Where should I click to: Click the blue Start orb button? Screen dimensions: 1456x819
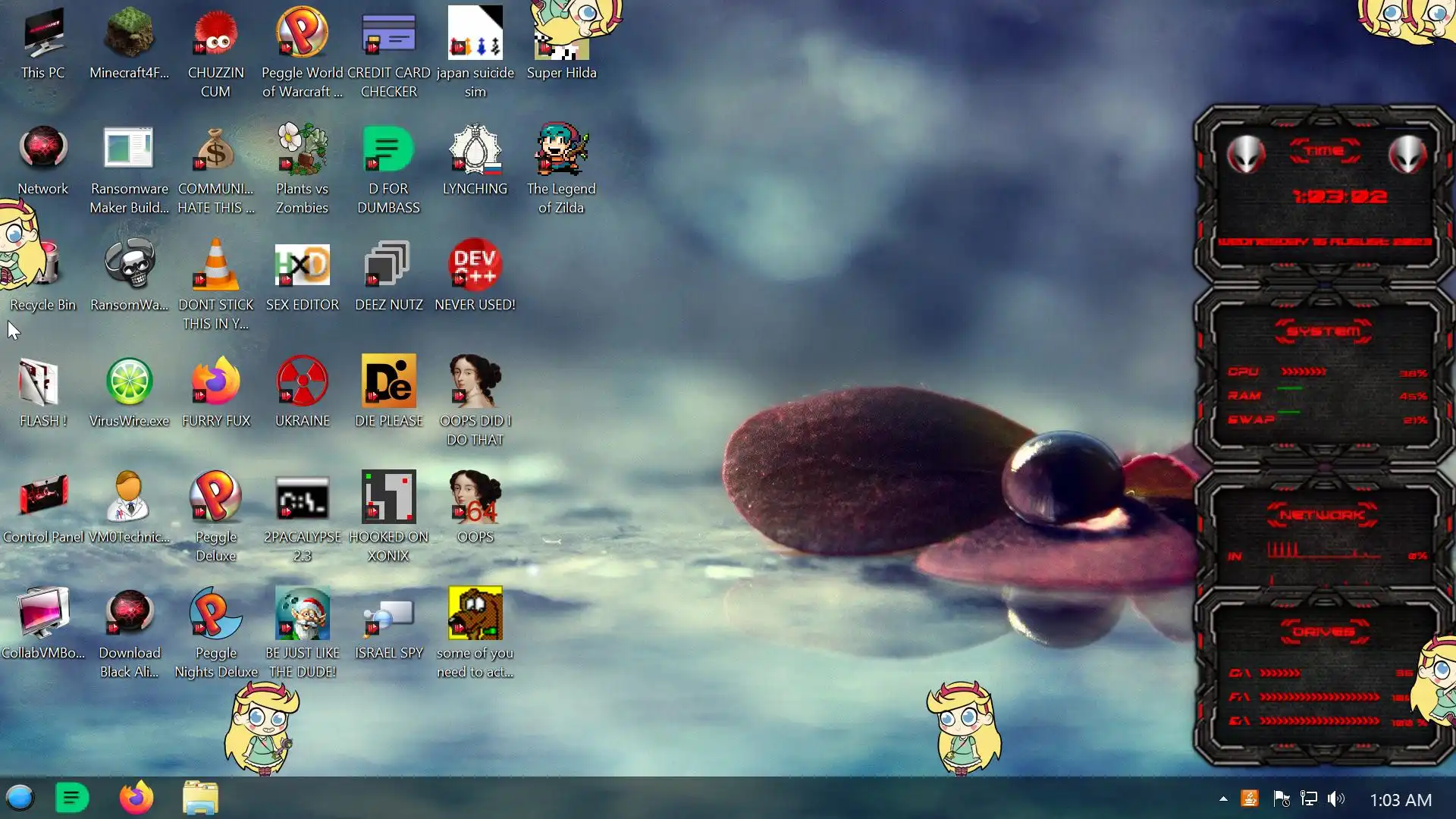20,798
